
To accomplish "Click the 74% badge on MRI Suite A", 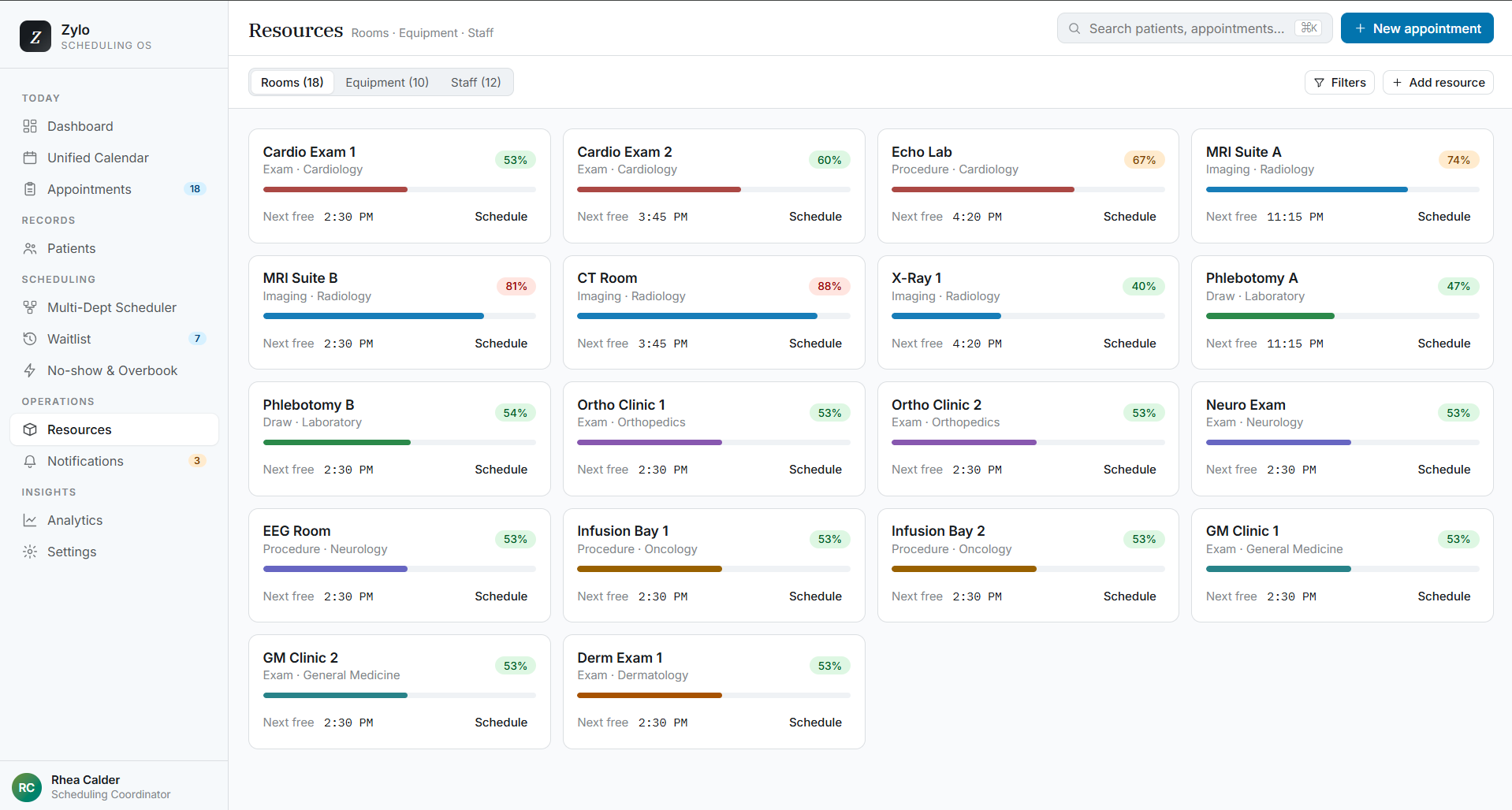I will coord(1458,160).
